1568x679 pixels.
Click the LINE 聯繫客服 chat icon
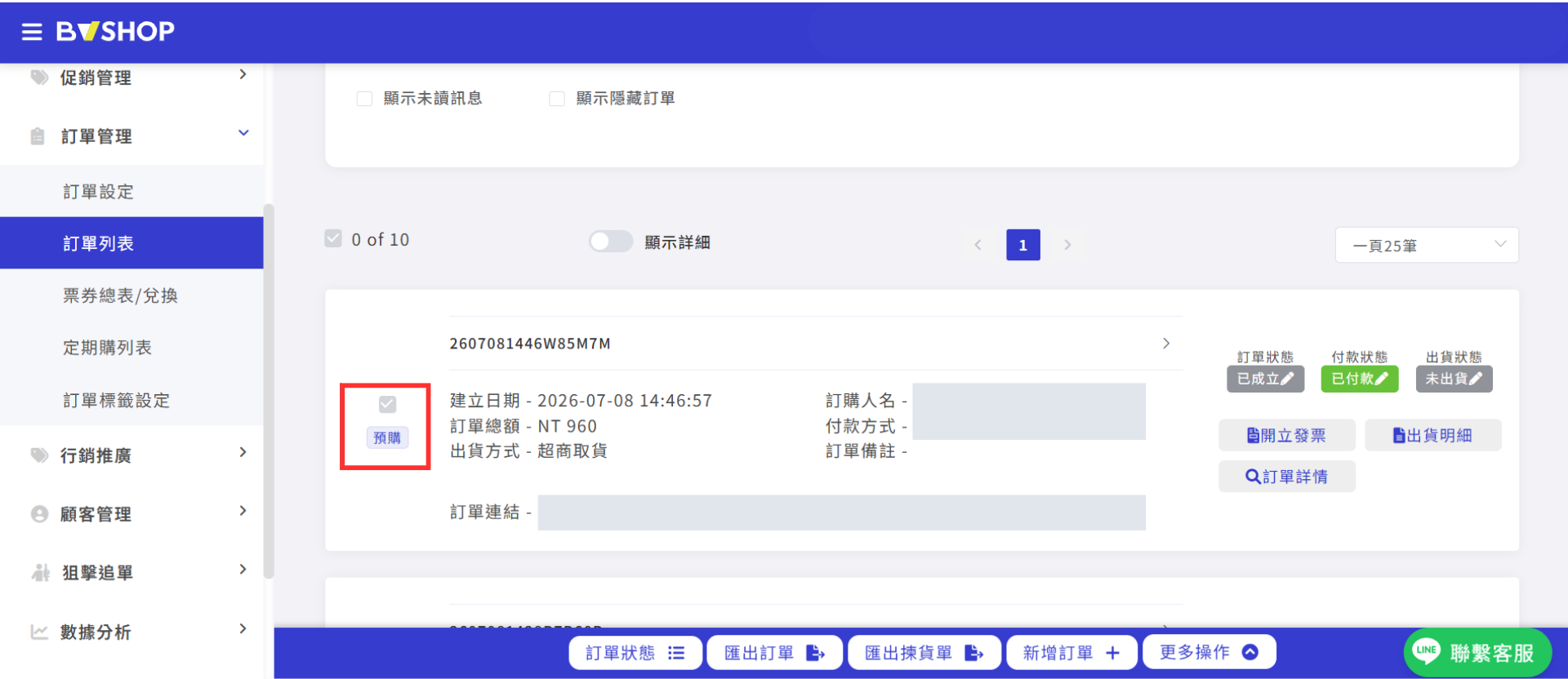[1477, 653]
